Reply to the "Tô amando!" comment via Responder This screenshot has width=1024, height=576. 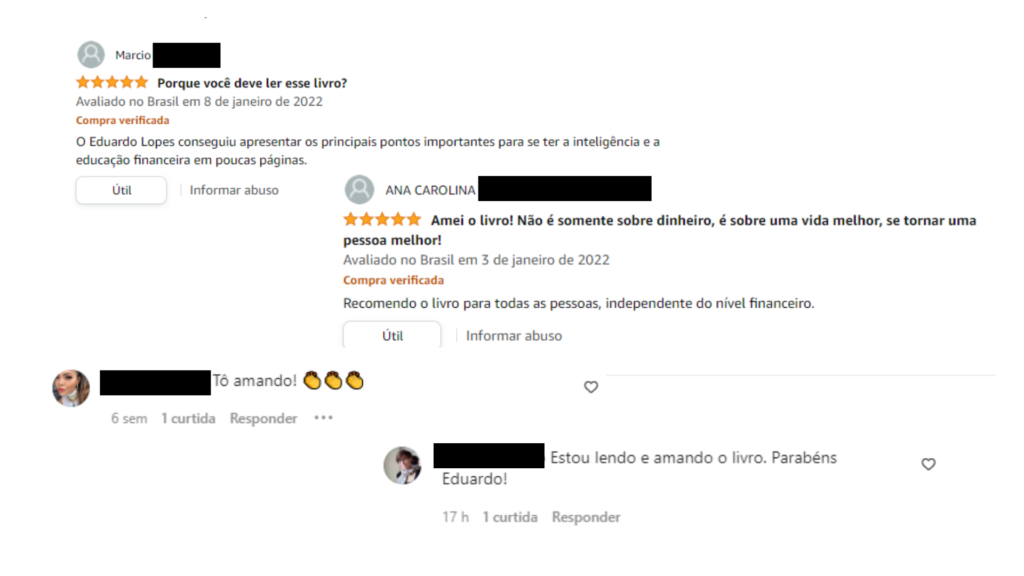263,419
